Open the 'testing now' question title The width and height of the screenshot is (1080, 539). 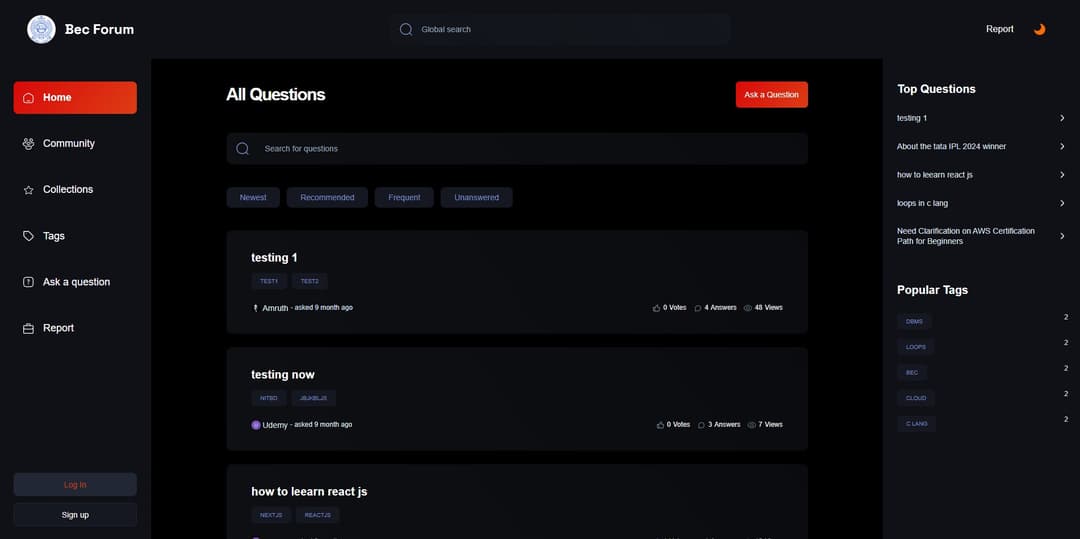(283, 375)
